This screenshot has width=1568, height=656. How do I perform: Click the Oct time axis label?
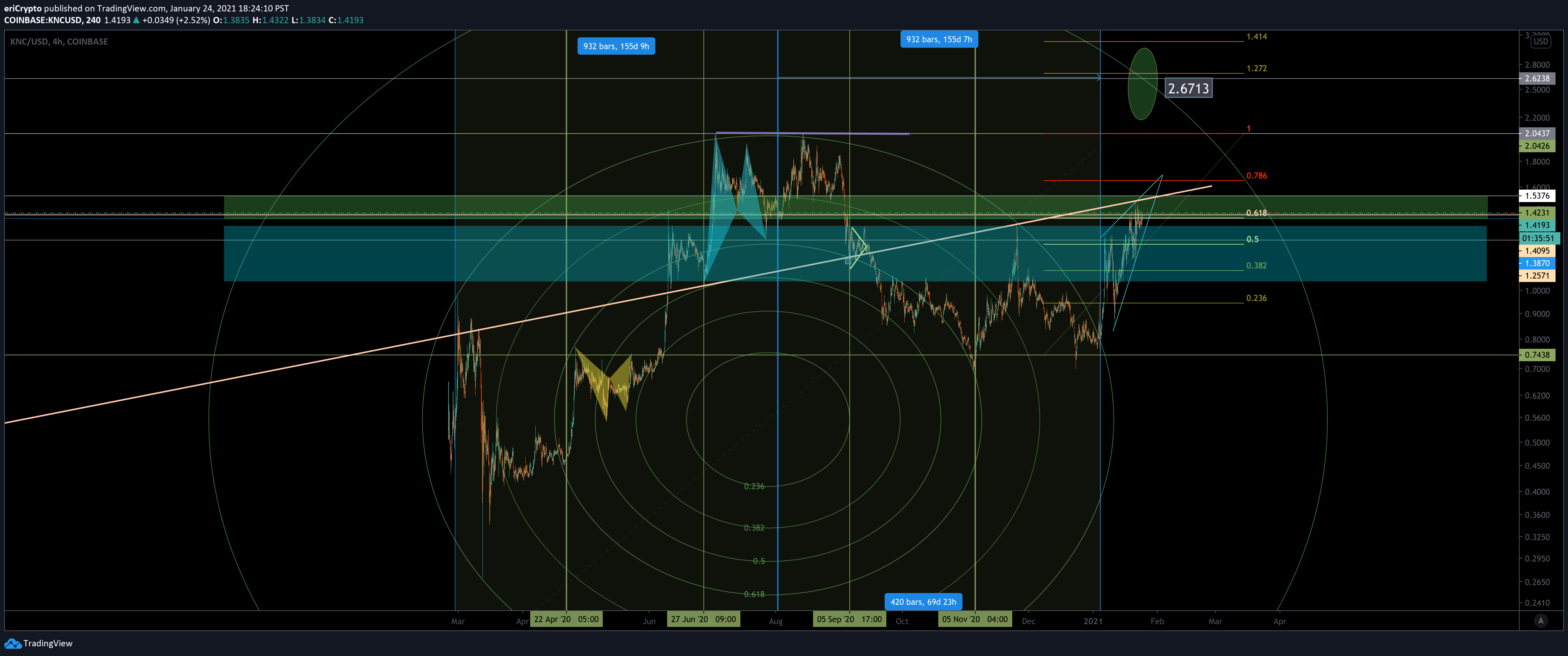[902, 621]
